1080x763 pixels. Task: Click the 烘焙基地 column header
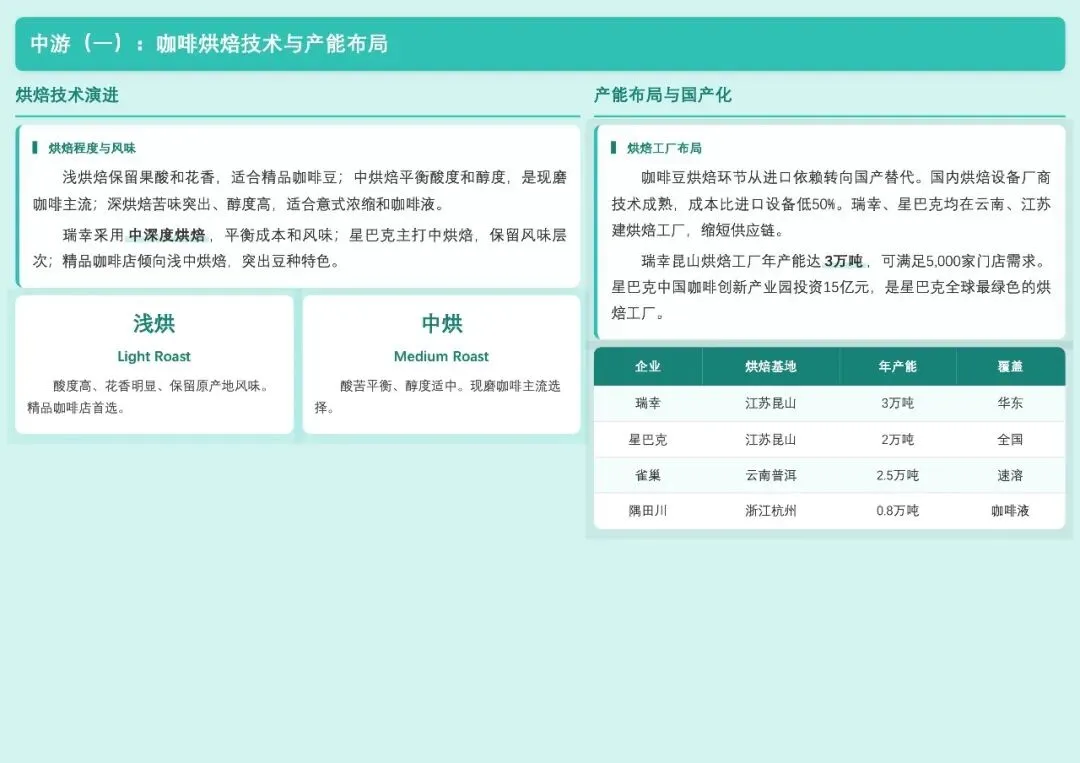point(771,366)
